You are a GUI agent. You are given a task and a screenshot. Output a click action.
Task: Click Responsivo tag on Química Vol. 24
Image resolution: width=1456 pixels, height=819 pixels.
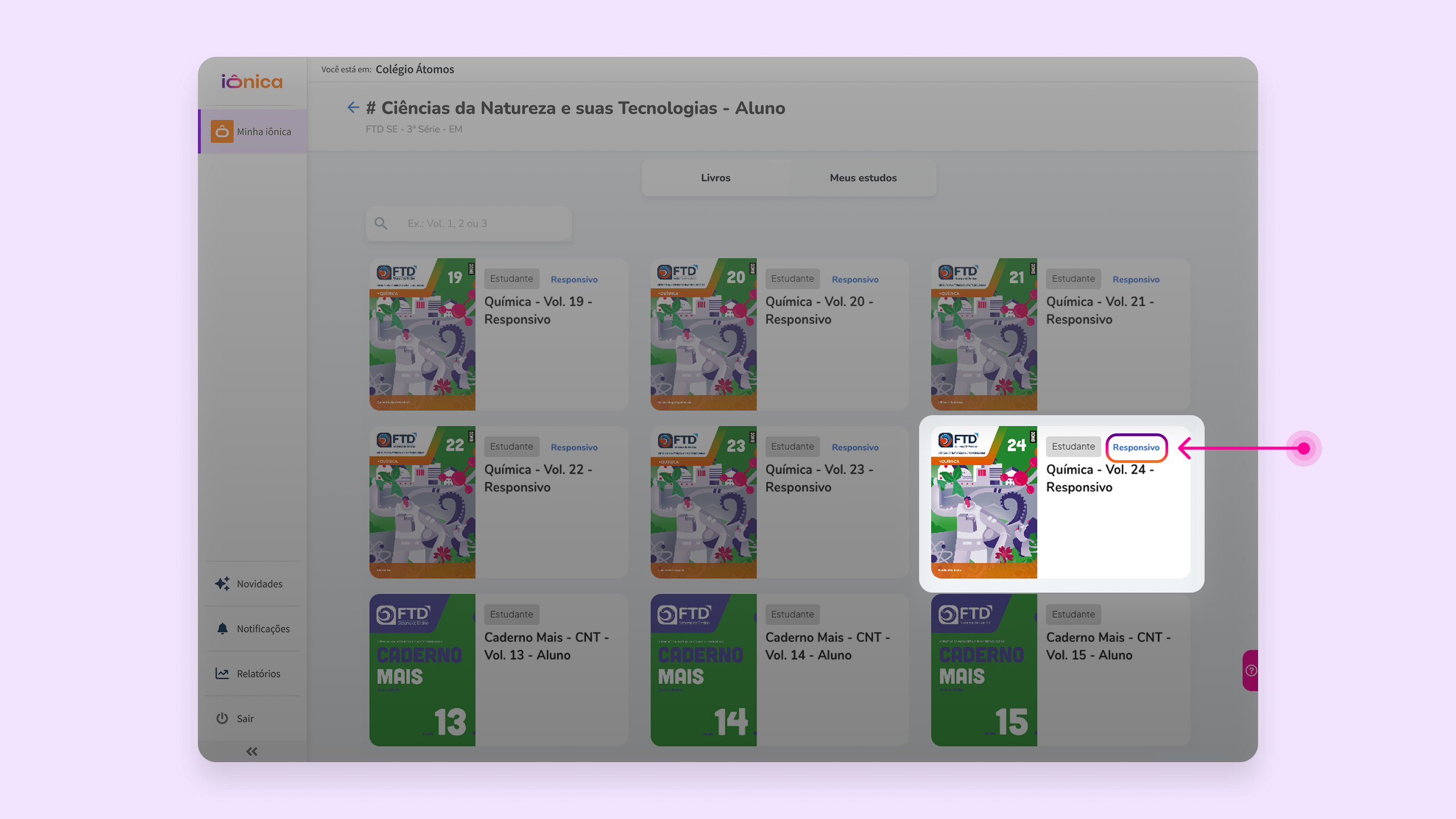point(1136,447)
